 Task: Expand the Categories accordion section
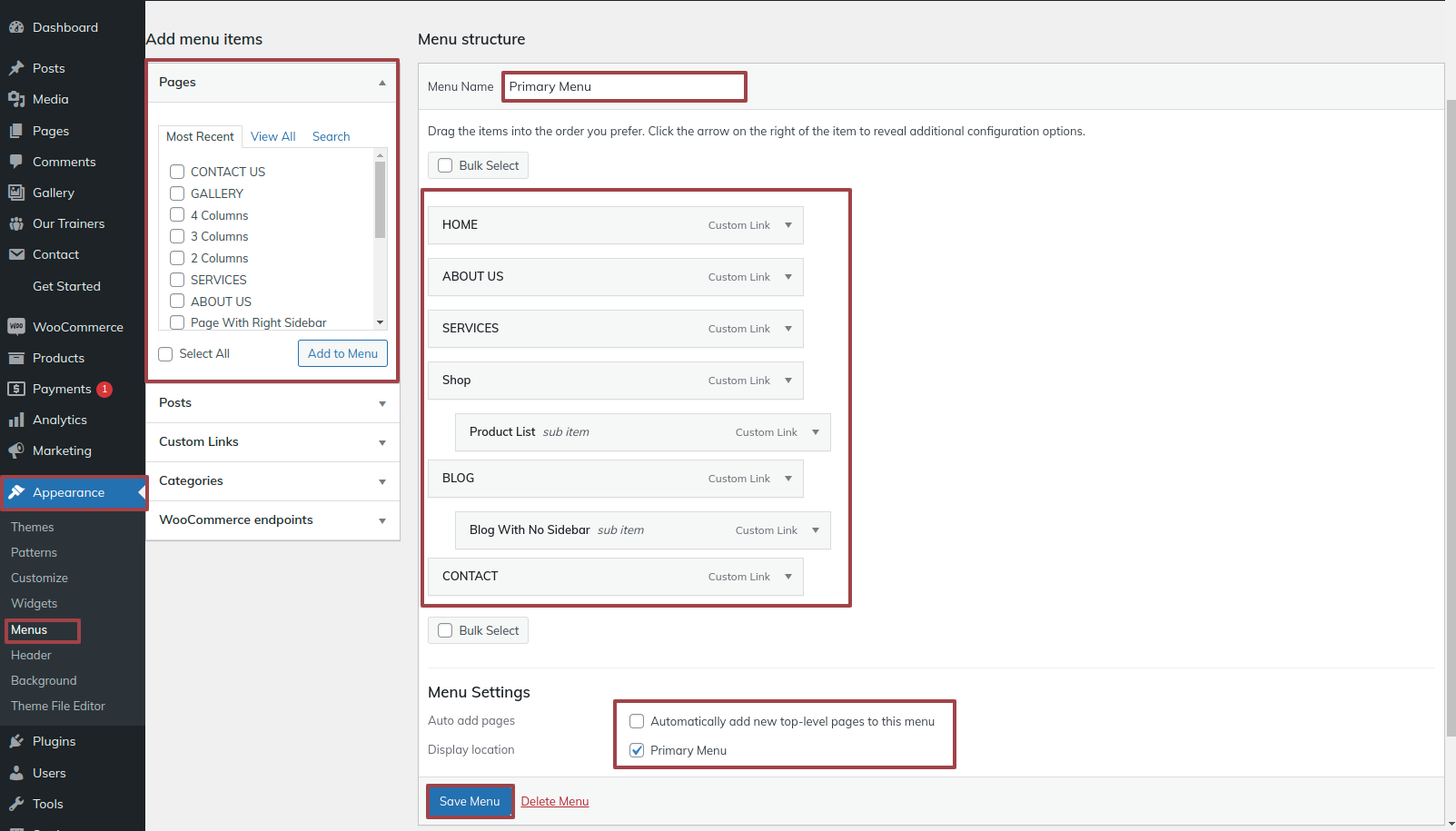tap(382, 481)
